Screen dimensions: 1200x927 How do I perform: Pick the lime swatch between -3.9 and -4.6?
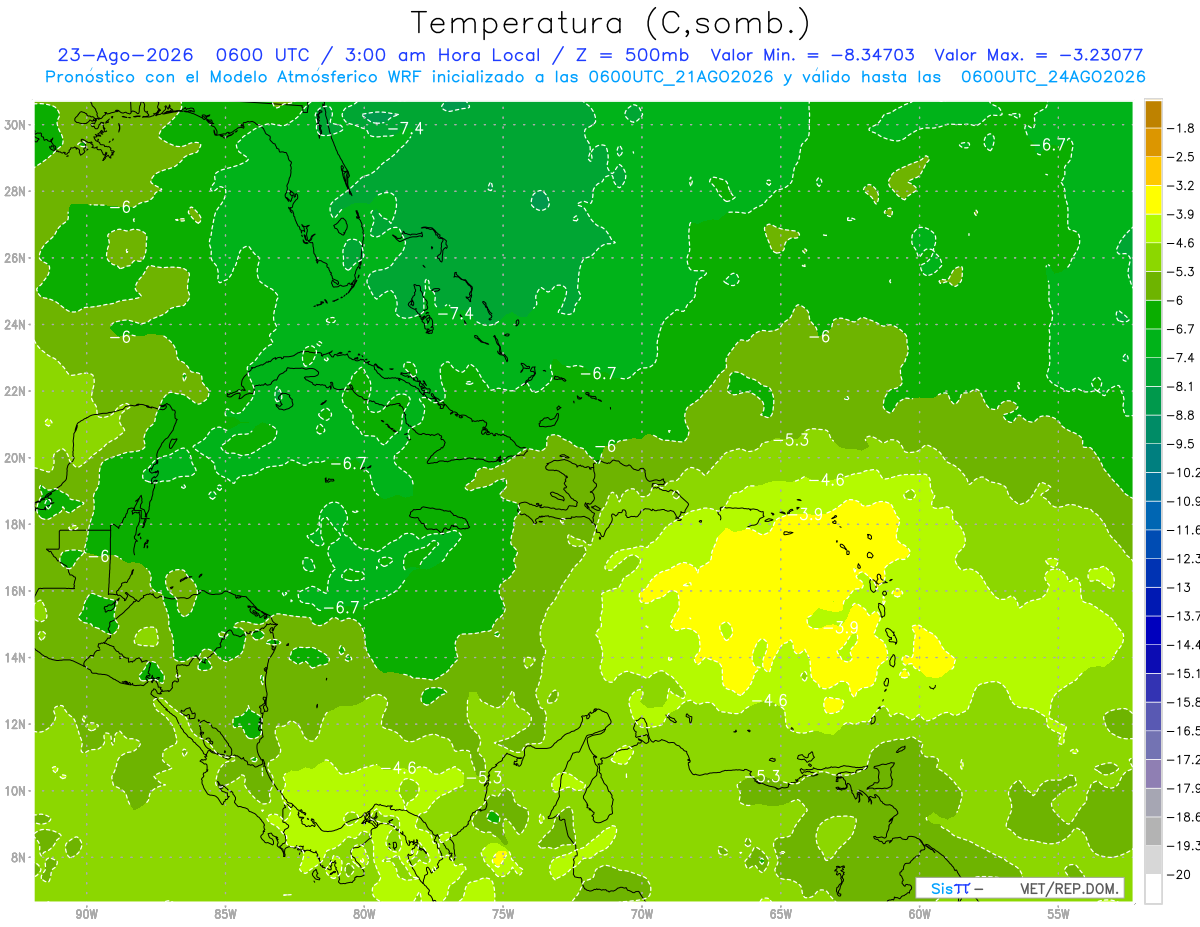point(1153,228)
